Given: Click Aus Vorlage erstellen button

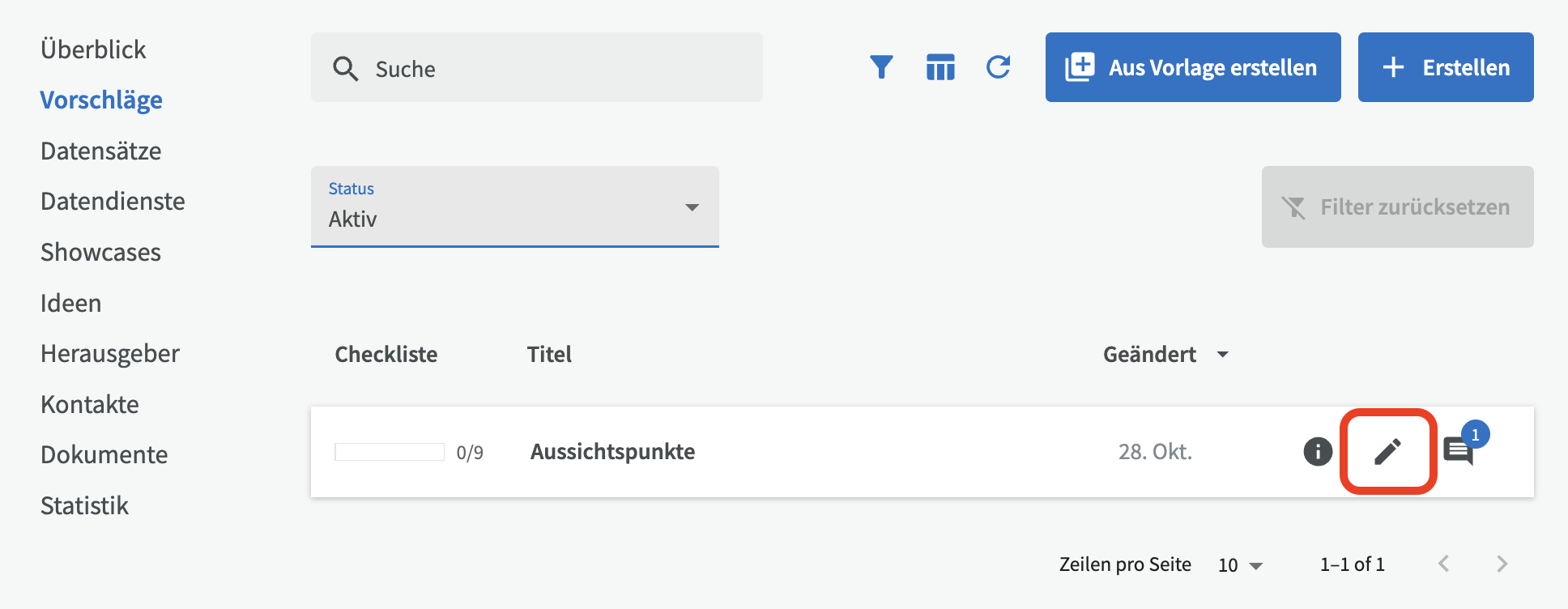Looking at the screenshot, I should 1192,67.
